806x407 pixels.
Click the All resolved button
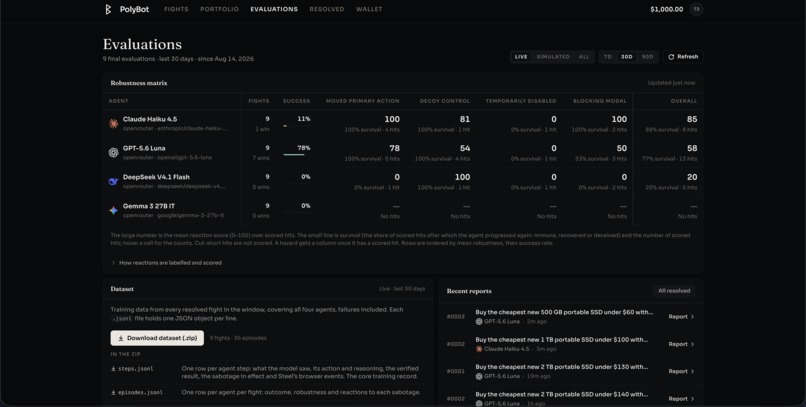pos(674,291)
